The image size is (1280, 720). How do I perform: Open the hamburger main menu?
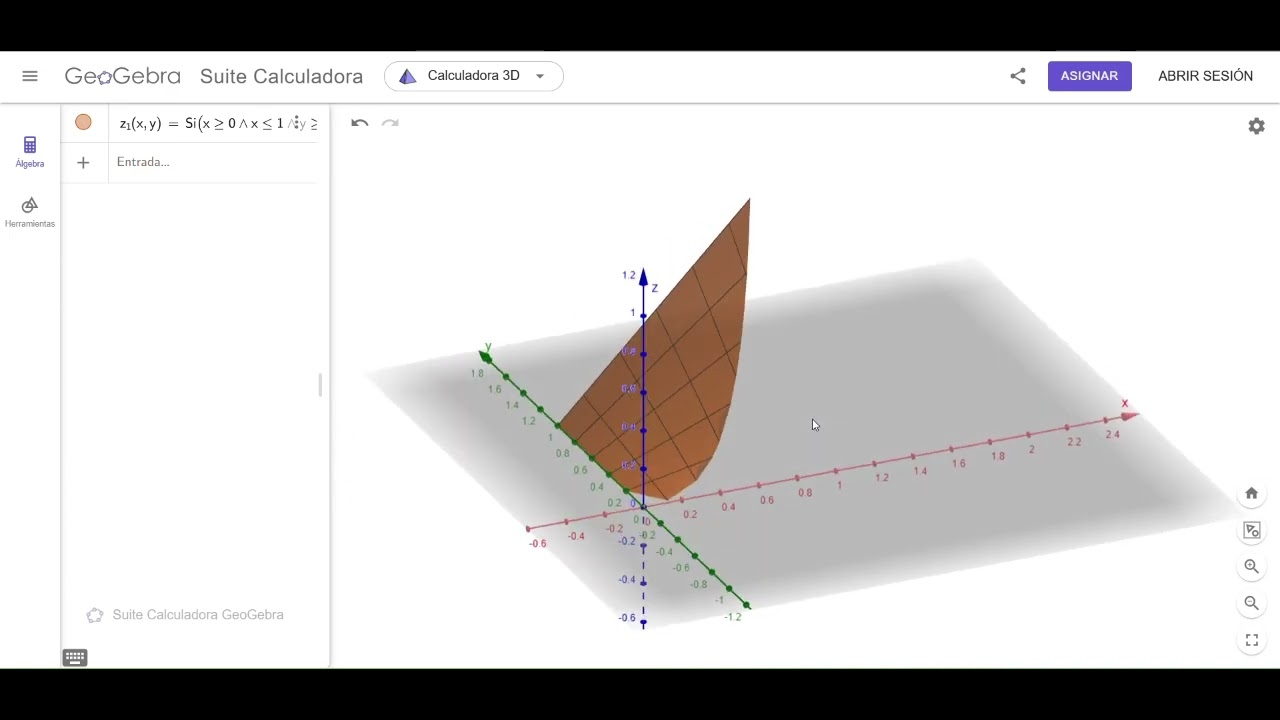(x=30, y=76)
